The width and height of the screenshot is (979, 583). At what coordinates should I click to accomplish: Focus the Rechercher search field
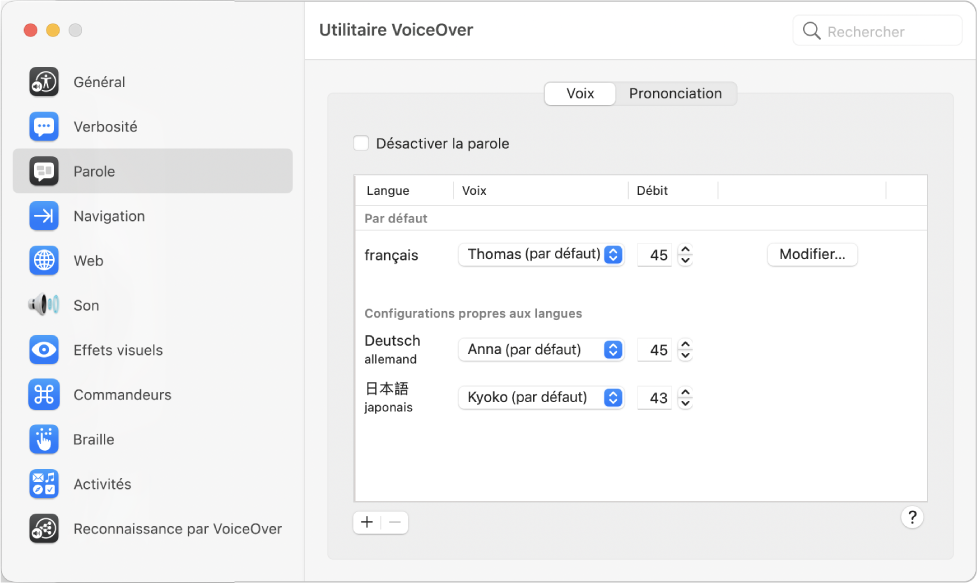click(877, 31)
